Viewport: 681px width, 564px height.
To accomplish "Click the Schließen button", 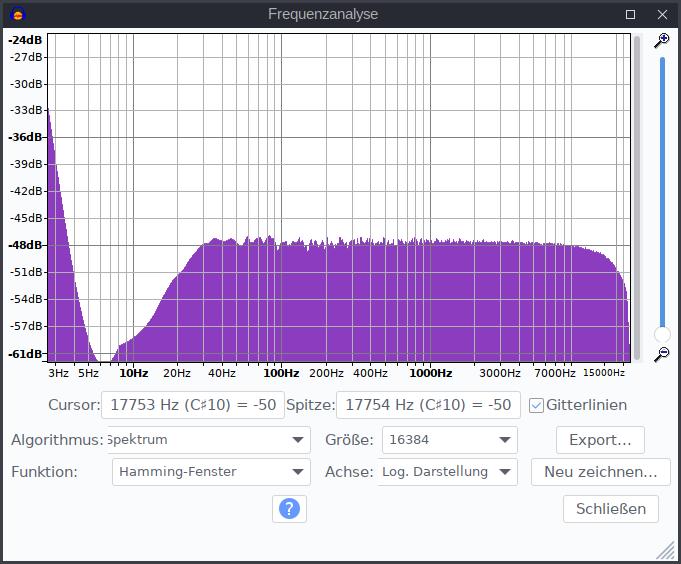I will [611, 509].
